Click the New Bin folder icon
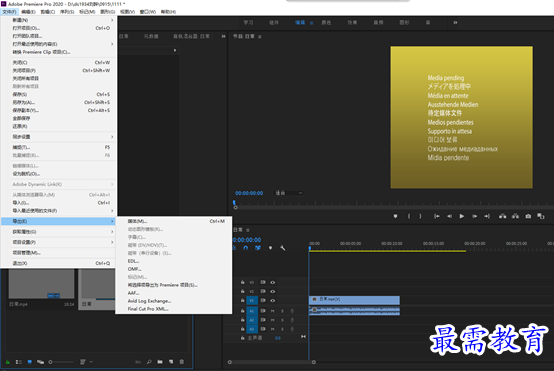Image resolution: width=554 pixels, height=371 pixels. click(x=160, y=362)
